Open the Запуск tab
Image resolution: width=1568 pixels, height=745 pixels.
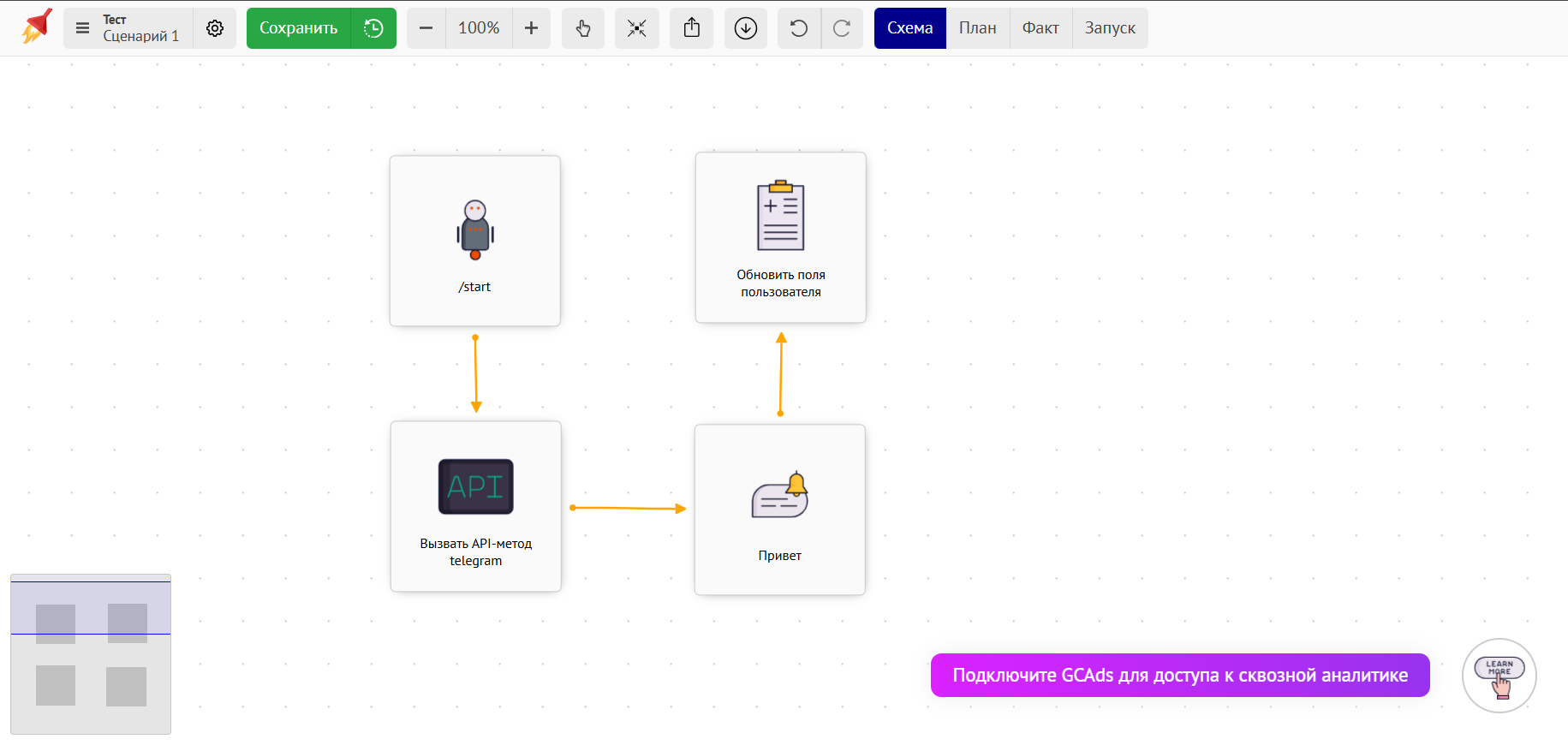(x=1110, y=28)
